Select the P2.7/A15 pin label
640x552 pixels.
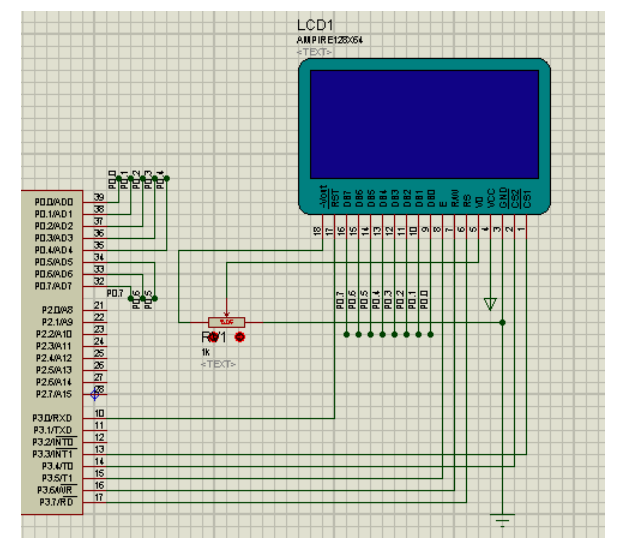[54, 394]
